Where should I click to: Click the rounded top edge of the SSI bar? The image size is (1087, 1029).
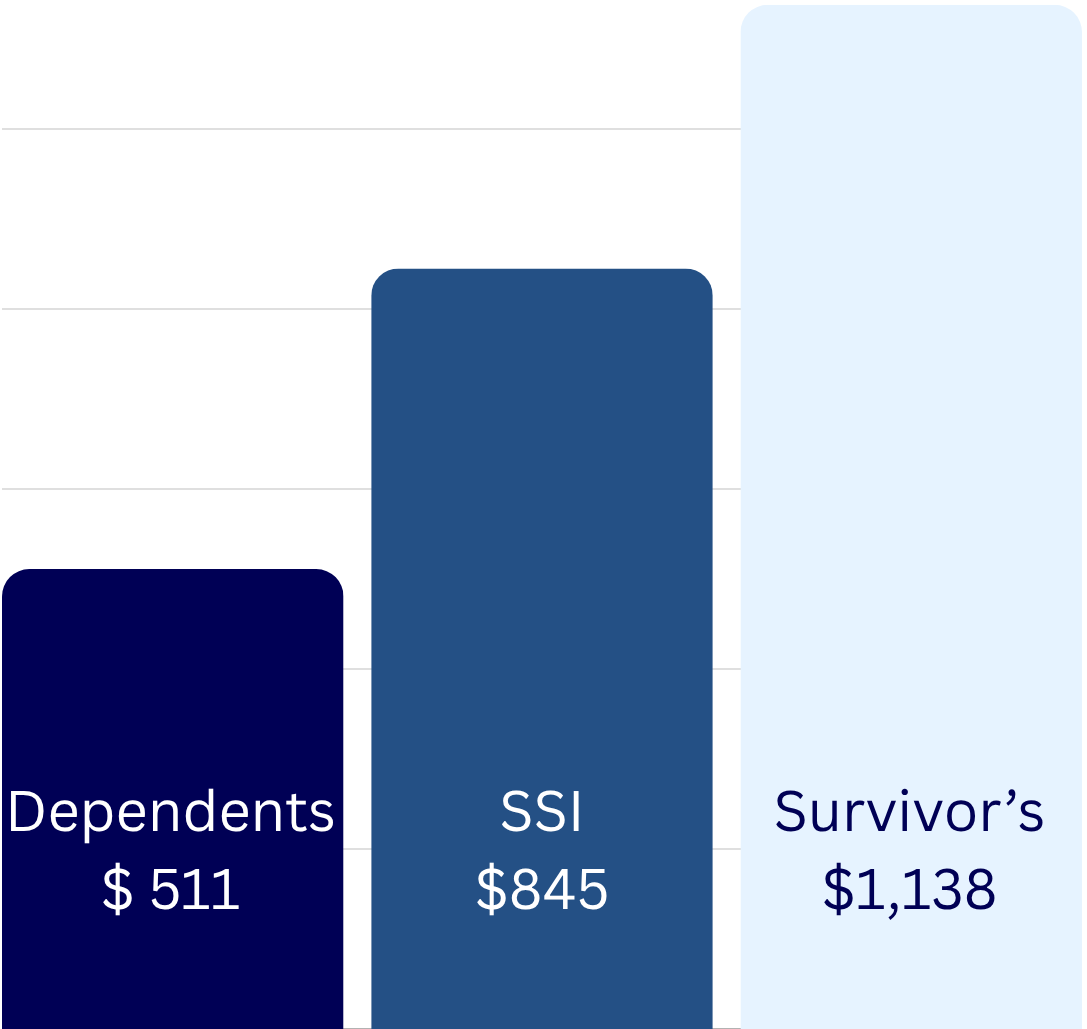[x=541, y=272]
